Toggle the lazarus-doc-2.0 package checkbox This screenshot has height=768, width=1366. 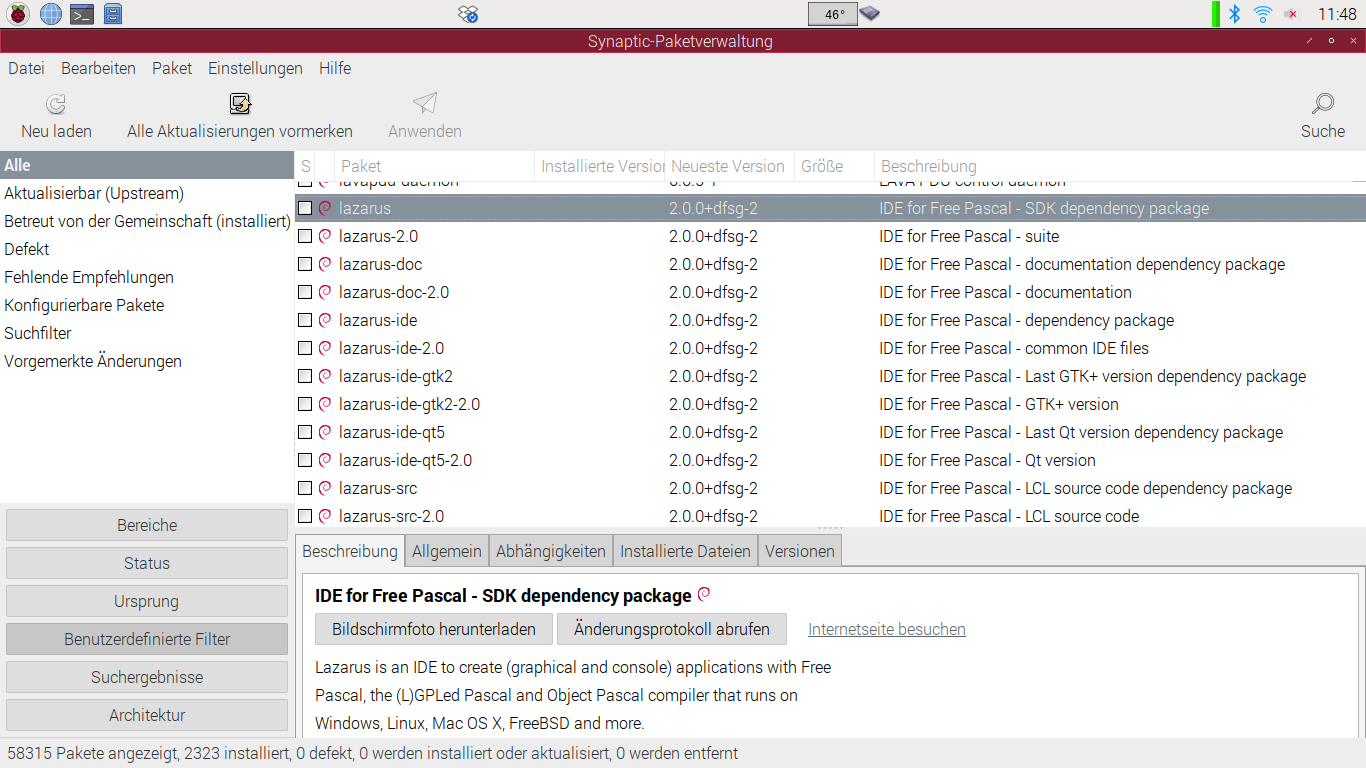(x=305, y=292)
